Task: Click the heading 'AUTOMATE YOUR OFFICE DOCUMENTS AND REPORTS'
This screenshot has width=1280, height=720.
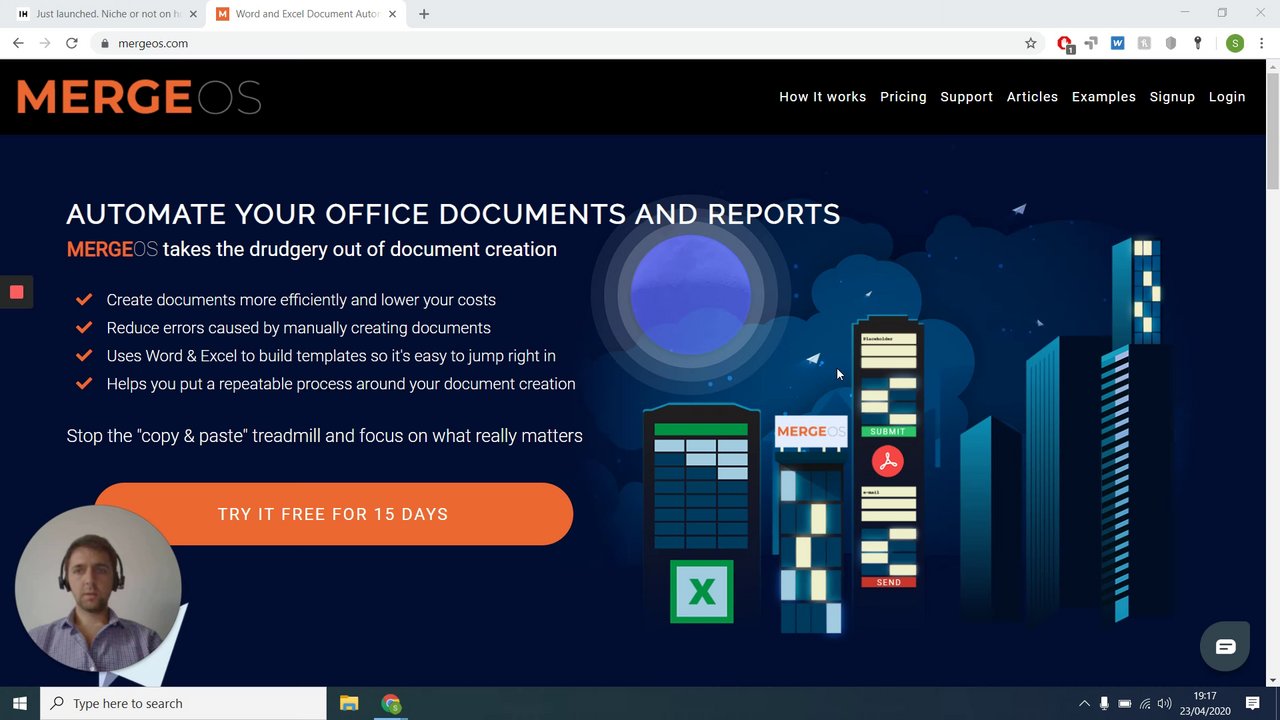Action: 453,214
